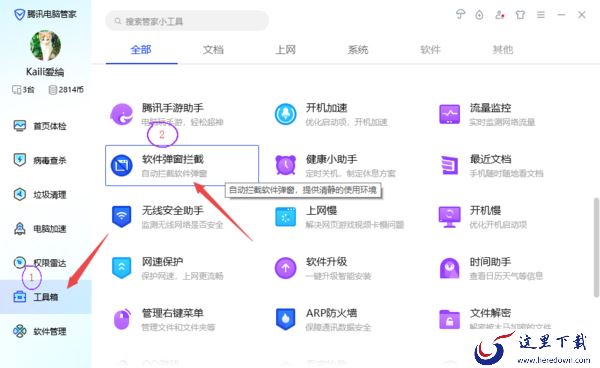Click the 开机加速 rocket icon
The image size is (600, 368).
pos(285,114)
